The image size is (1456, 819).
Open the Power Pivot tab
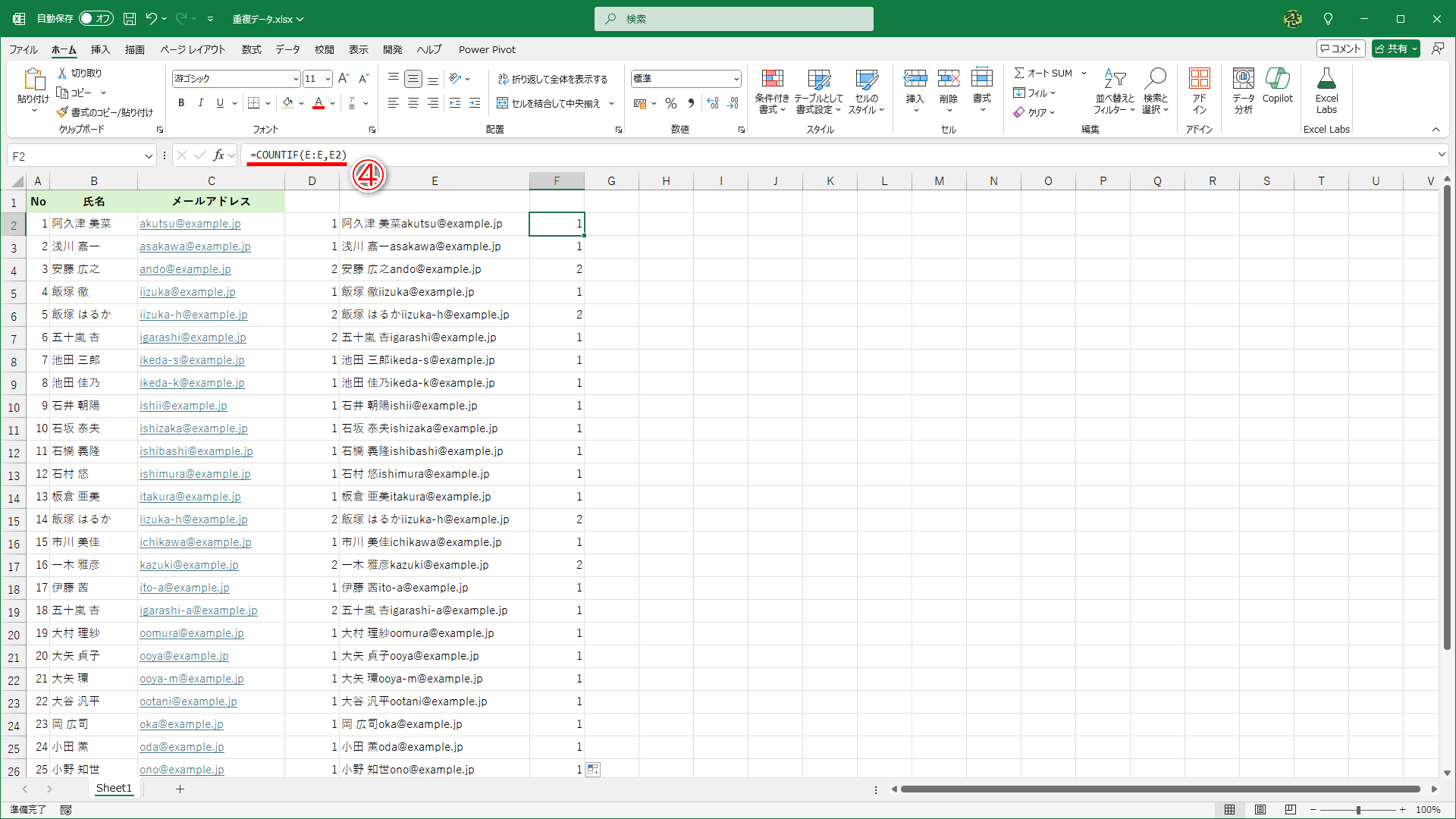(x=487, y=49)
